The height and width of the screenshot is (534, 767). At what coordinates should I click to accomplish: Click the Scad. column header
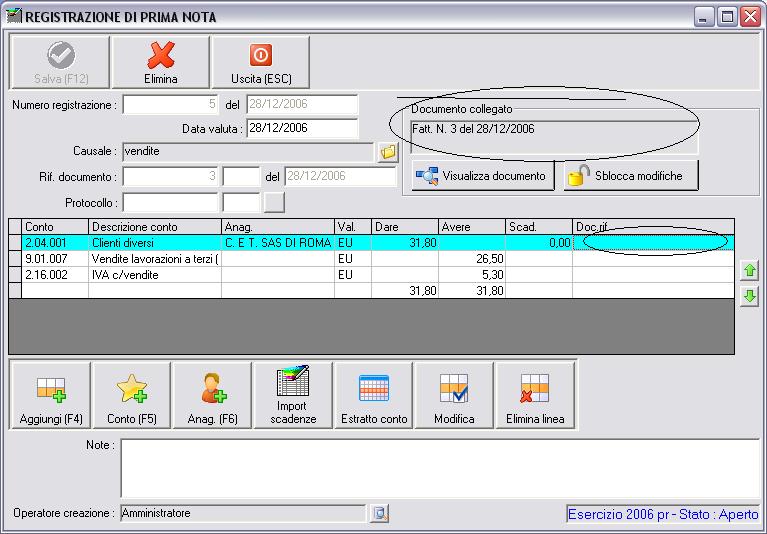[x=539, y=227]
